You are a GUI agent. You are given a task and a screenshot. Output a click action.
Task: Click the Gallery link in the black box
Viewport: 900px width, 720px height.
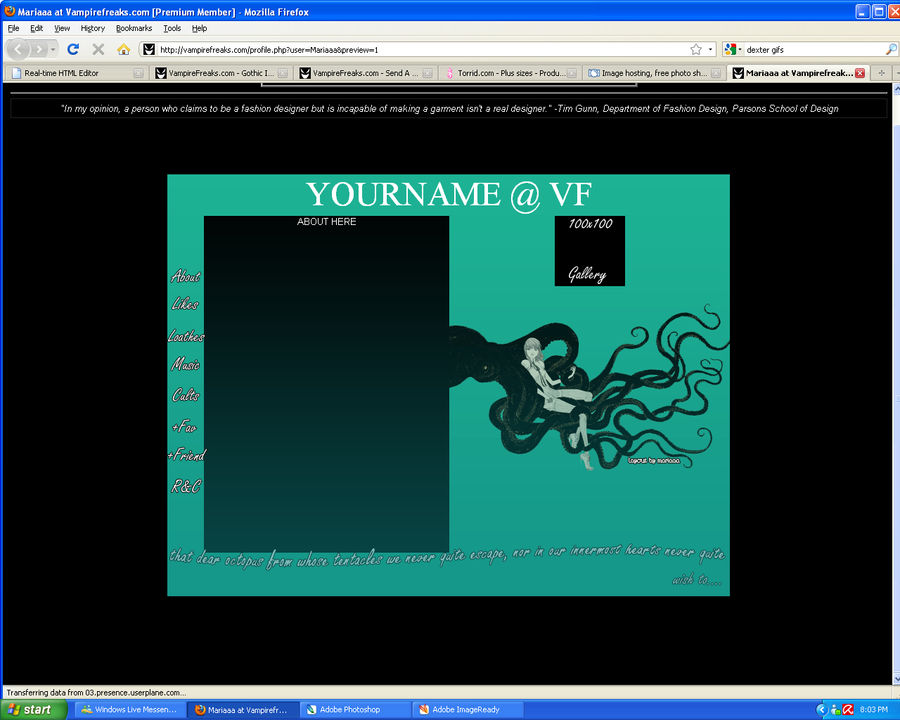pos(587,274)
